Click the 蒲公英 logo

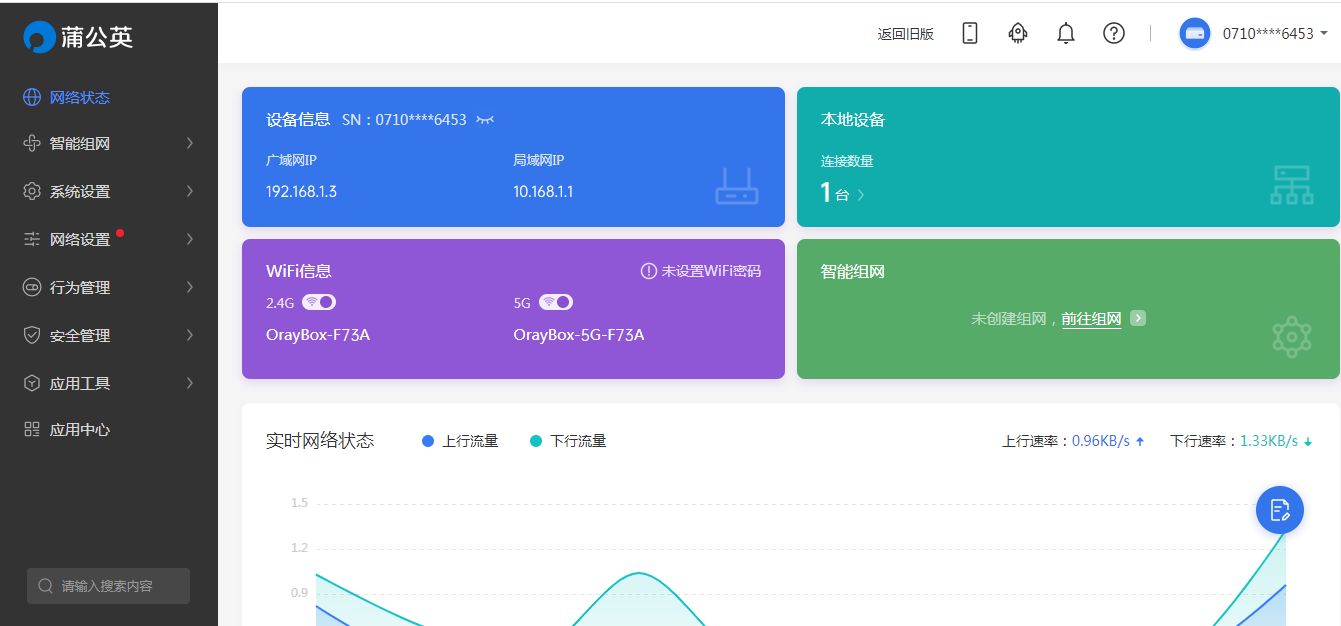pyautogui.click(x=78, y=37)
